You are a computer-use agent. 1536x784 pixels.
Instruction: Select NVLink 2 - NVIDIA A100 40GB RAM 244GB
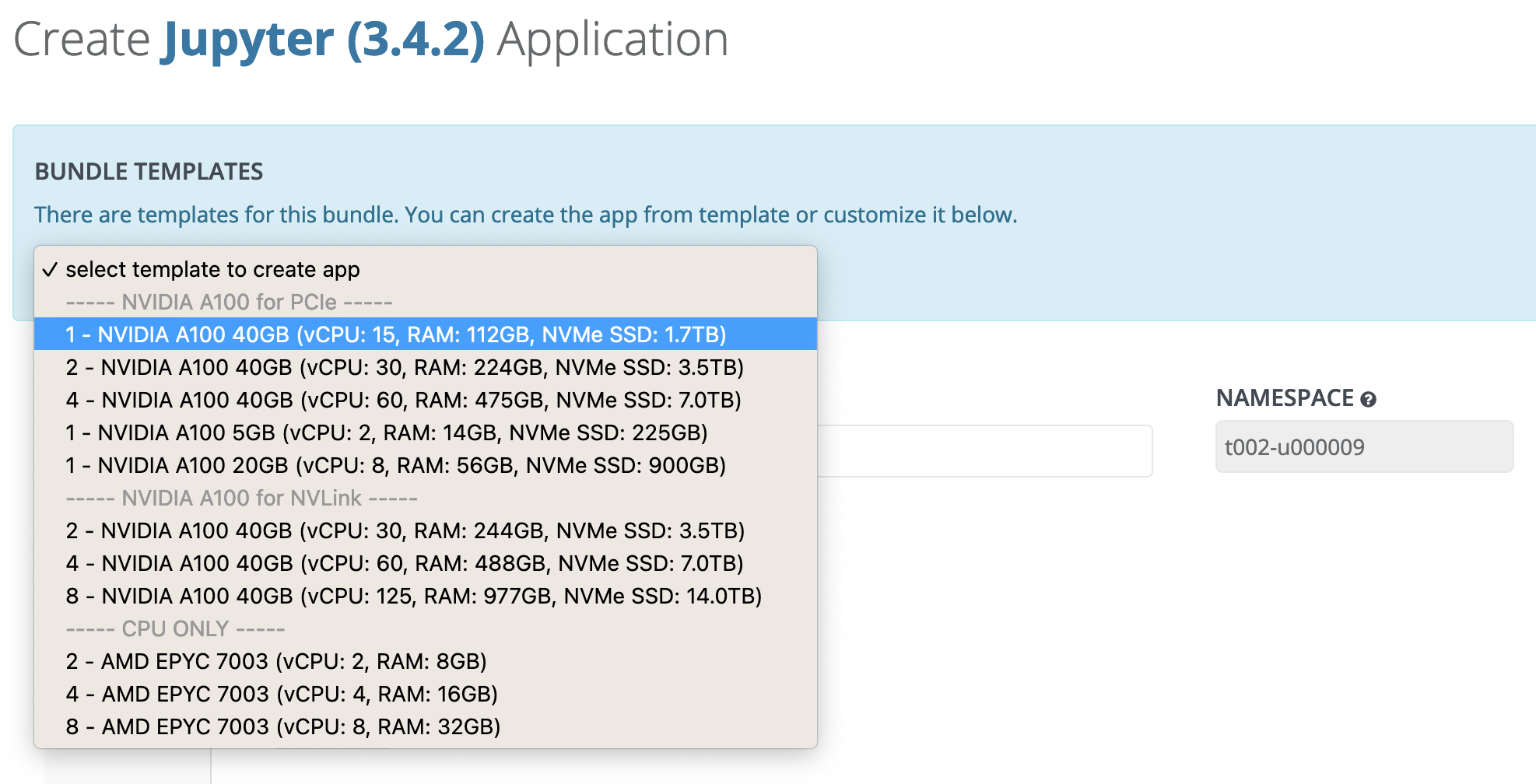coord(426,530)
